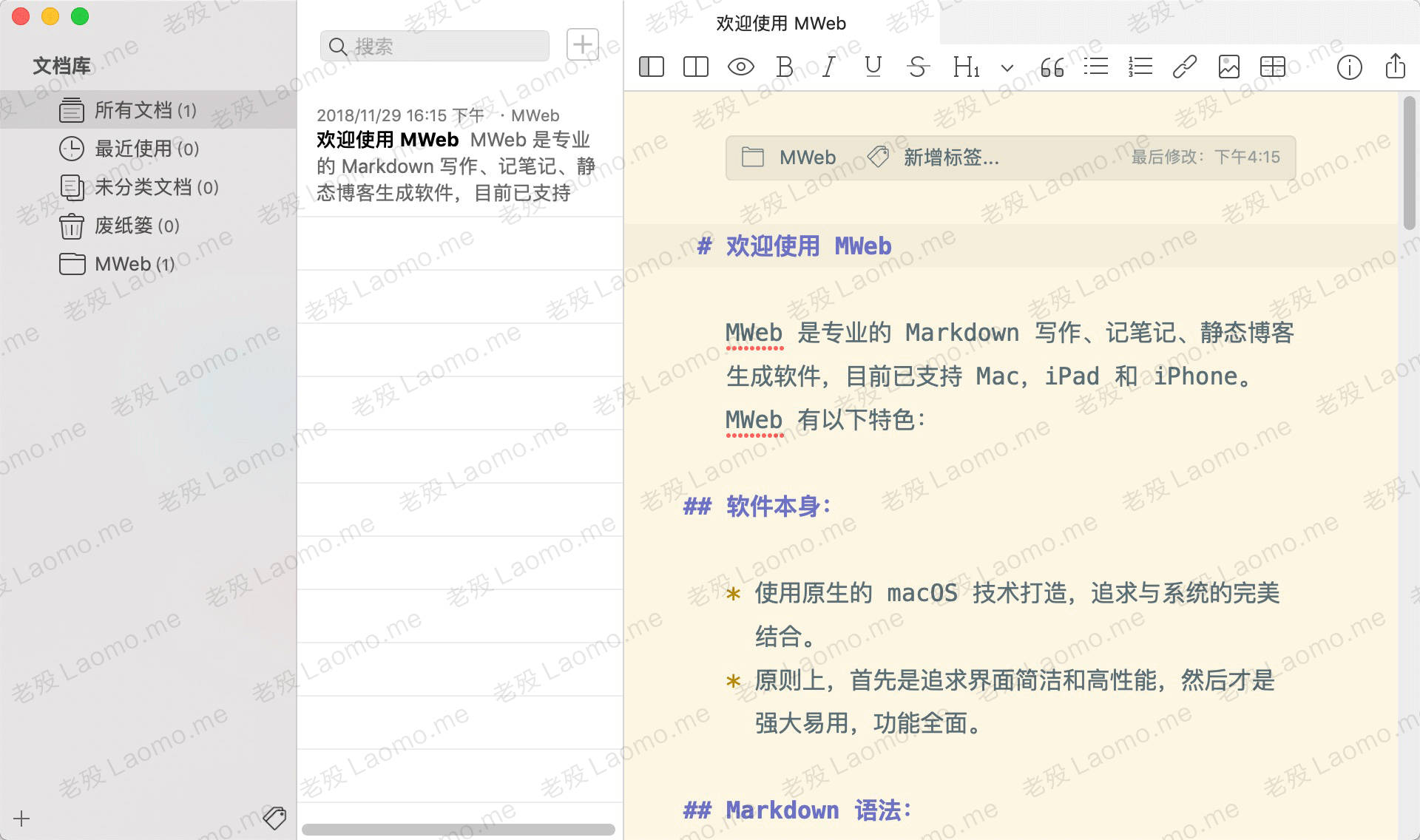Insert hyperlink
The image size is (1420, 840).
click(1185, 67)
